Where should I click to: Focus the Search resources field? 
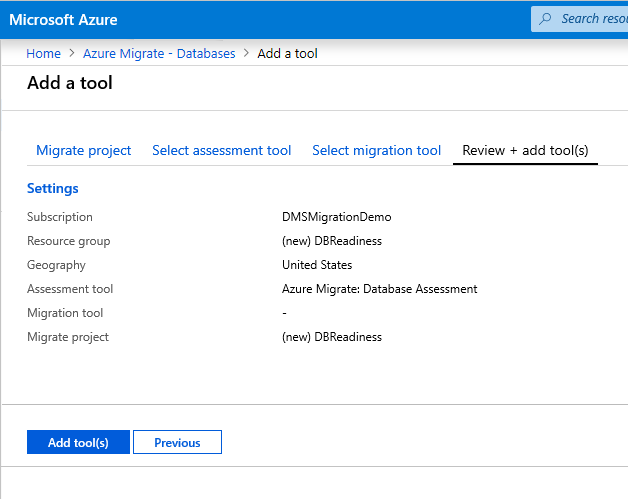click(580, 19)
